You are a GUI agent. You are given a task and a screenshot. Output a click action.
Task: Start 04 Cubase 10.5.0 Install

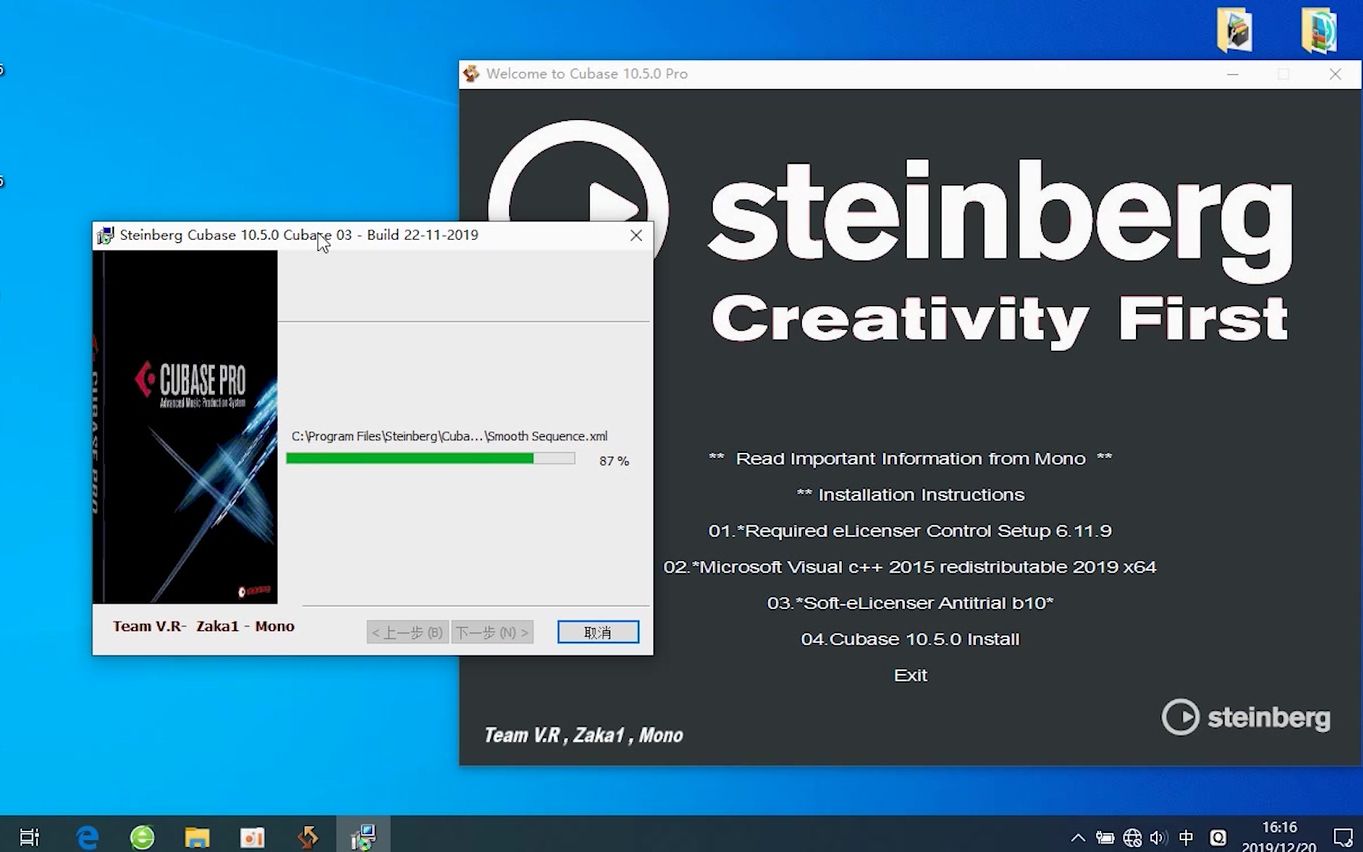click(x=910, y=639)
